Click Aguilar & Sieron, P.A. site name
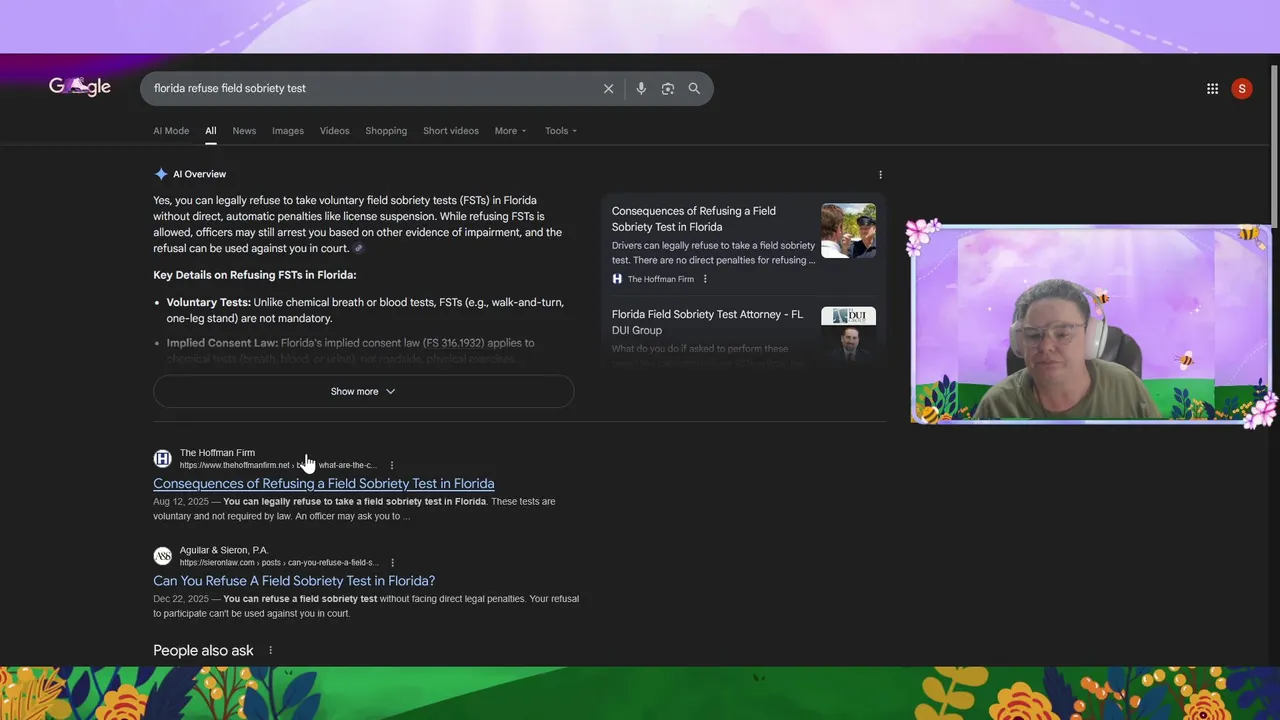1280x720 pixels. [x=224, y=550]
